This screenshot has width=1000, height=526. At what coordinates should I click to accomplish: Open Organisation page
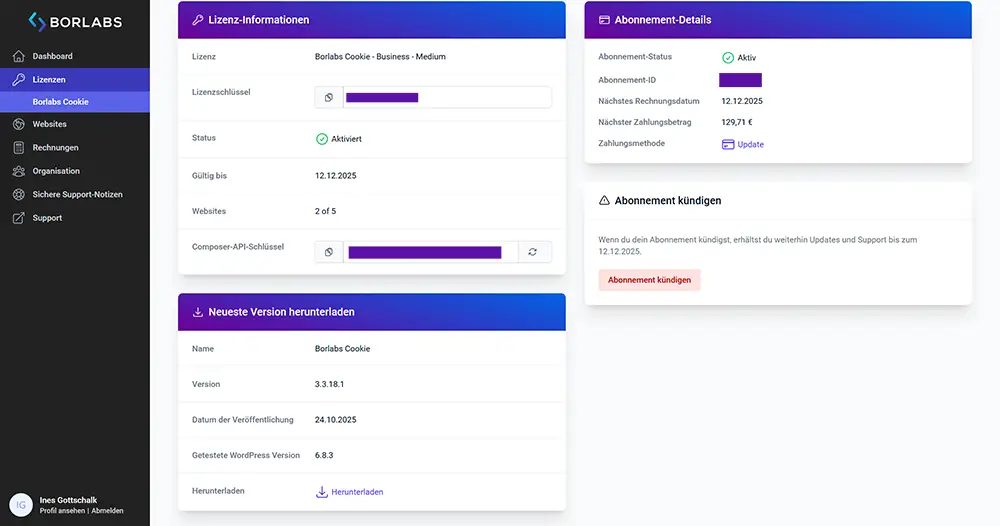[75, 171]
